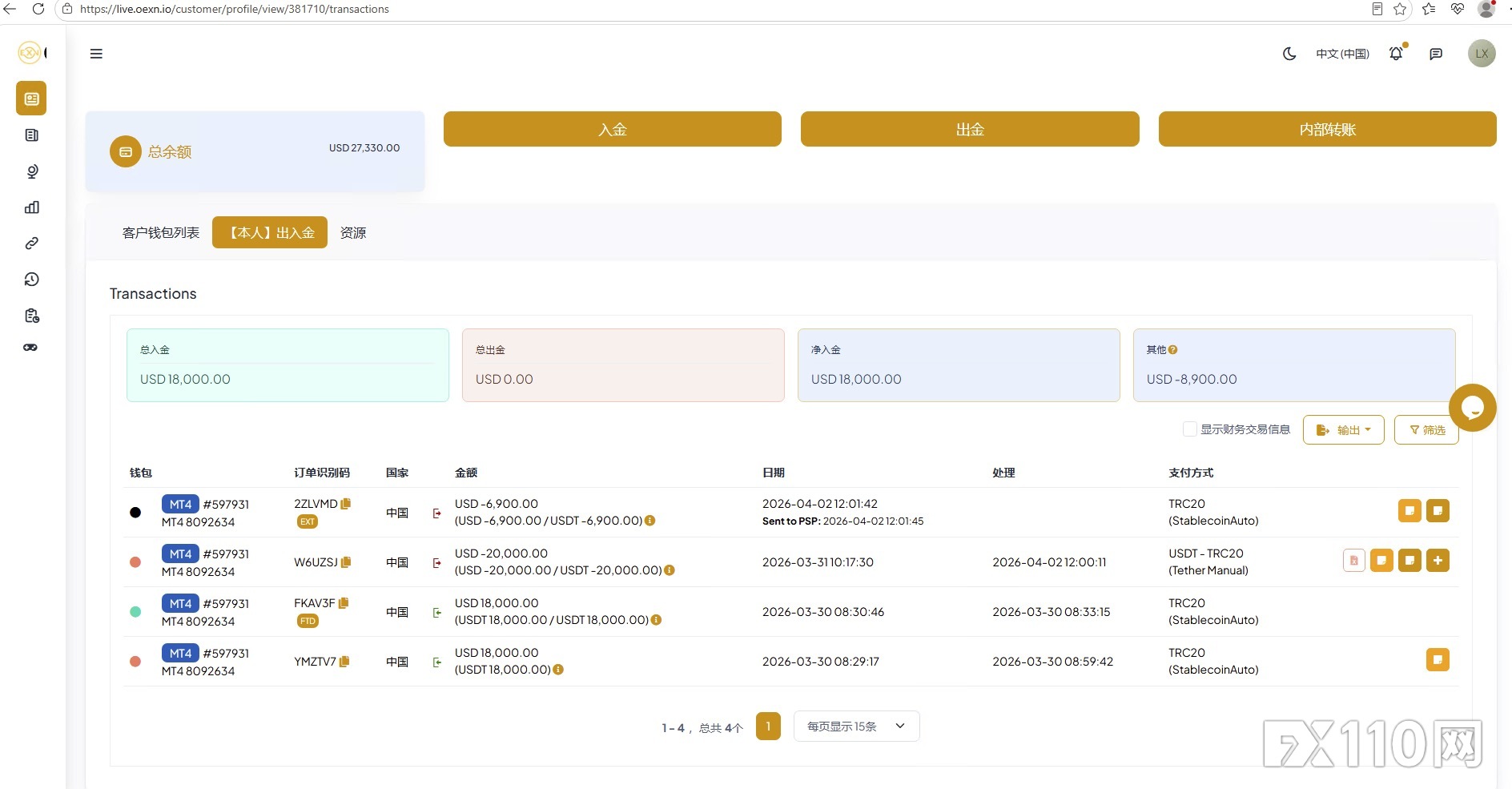Click the 其他 USD -8,900.00 card

1294,365
